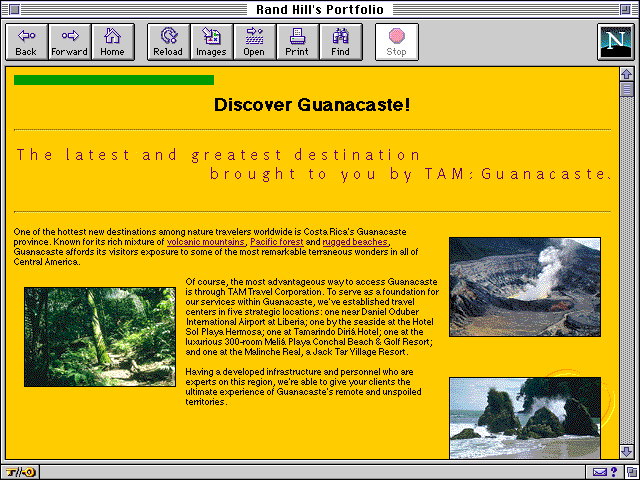Image resolution: width=640 pixels, height=480 pixels.
Task: Click the scroll down arrow
Action: 627,451
